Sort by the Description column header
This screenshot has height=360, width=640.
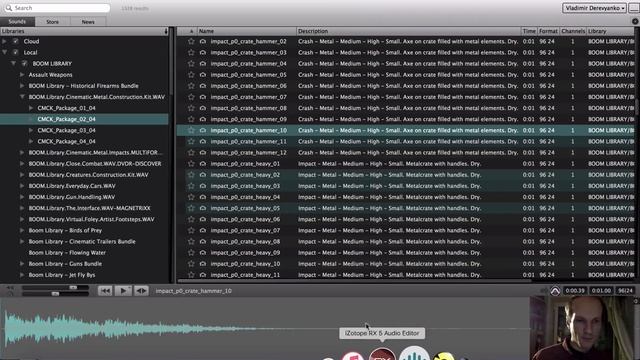409,31
